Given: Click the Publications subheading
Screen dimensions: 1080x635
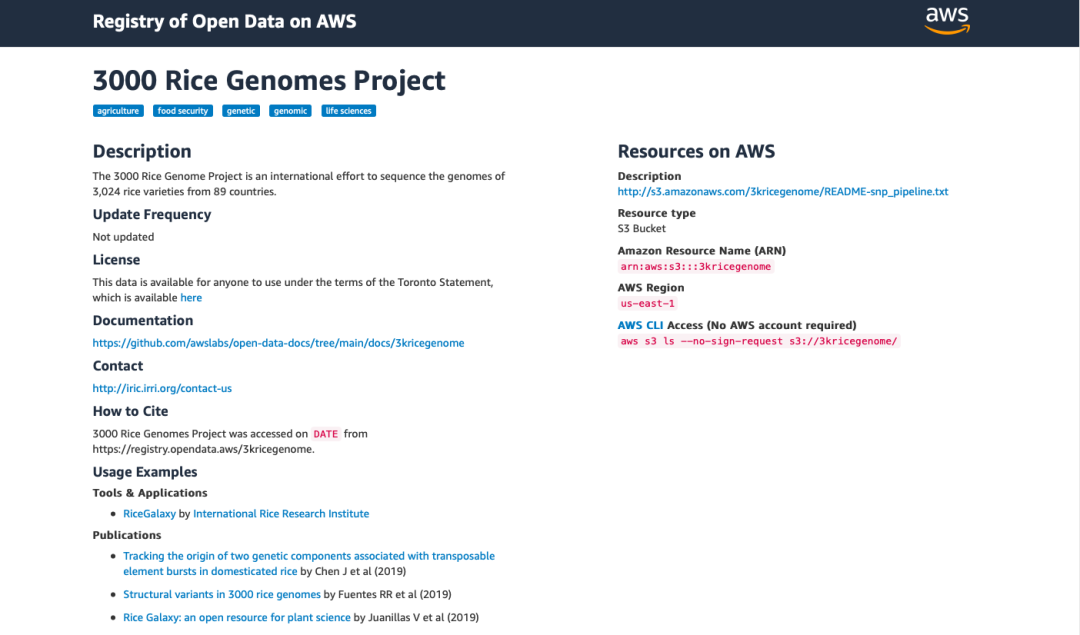Looking at the screenshot, I should coord(127,535).
